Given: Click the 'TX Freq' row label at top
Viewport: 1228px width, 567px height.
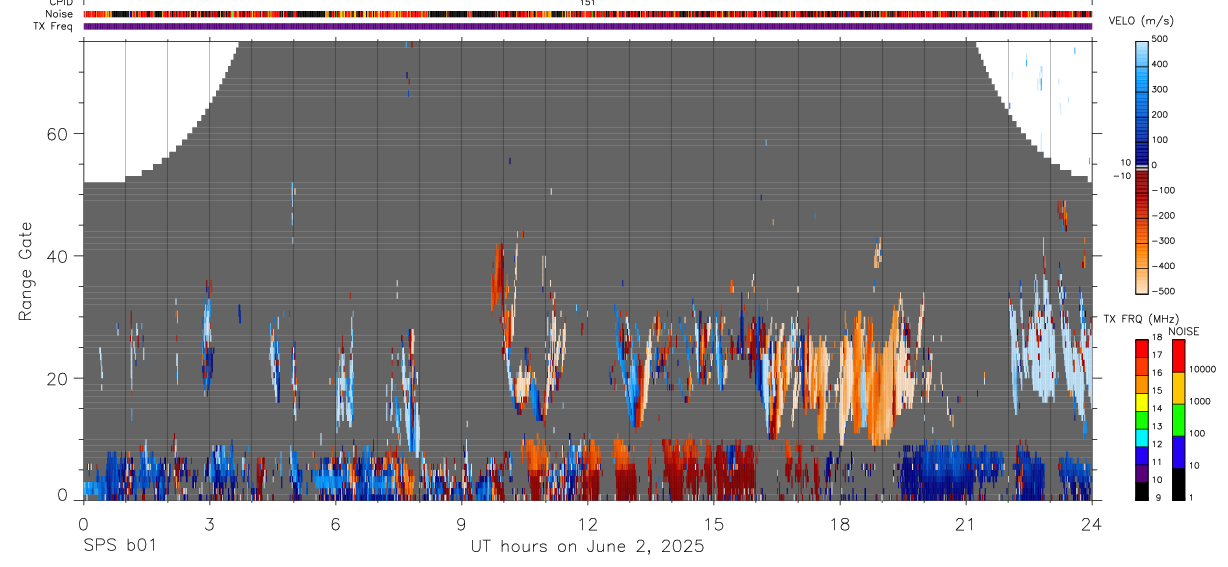Looking at the screenshot, I should [x=54, y=26].
